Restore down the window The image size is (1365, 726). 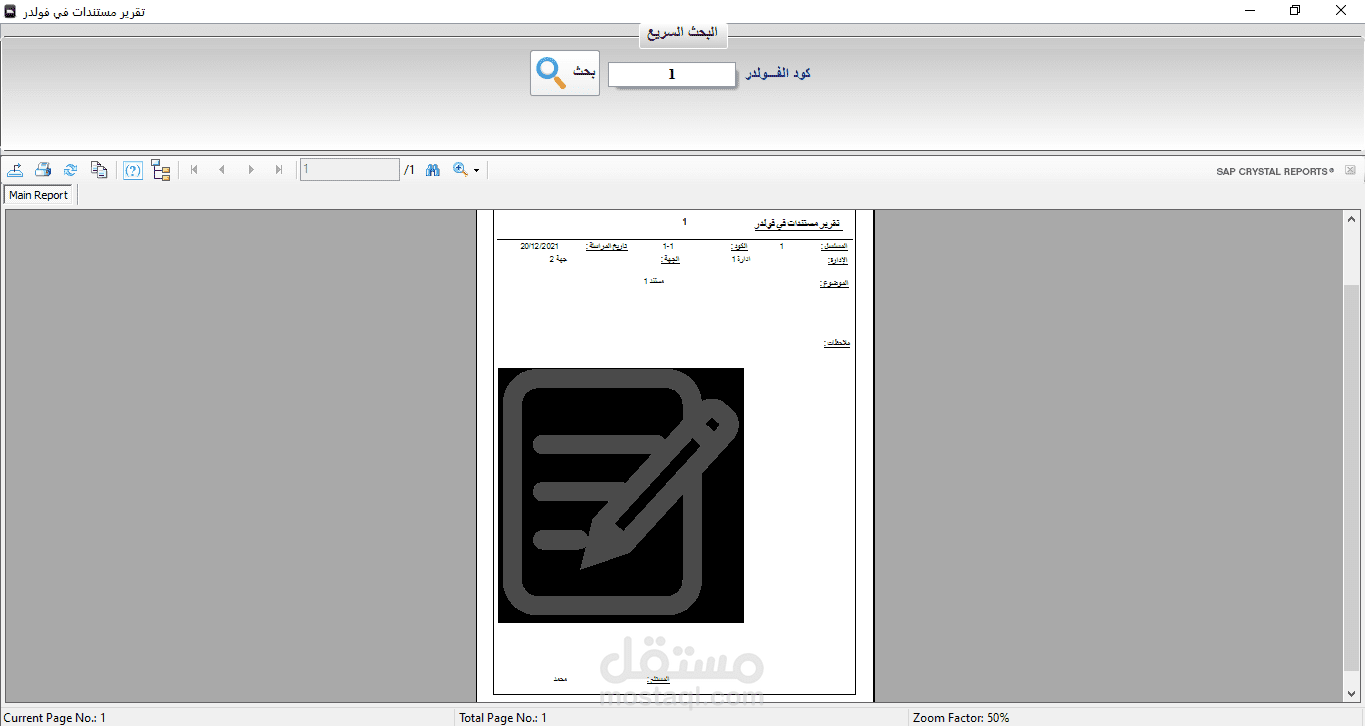click(x=1295, y=11)
